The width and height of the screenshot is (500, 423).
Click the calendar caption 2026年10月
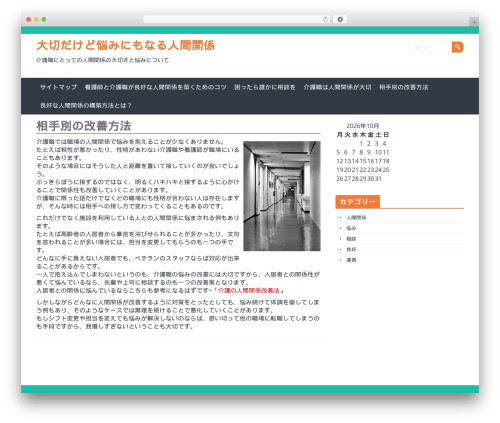[363, 126]
